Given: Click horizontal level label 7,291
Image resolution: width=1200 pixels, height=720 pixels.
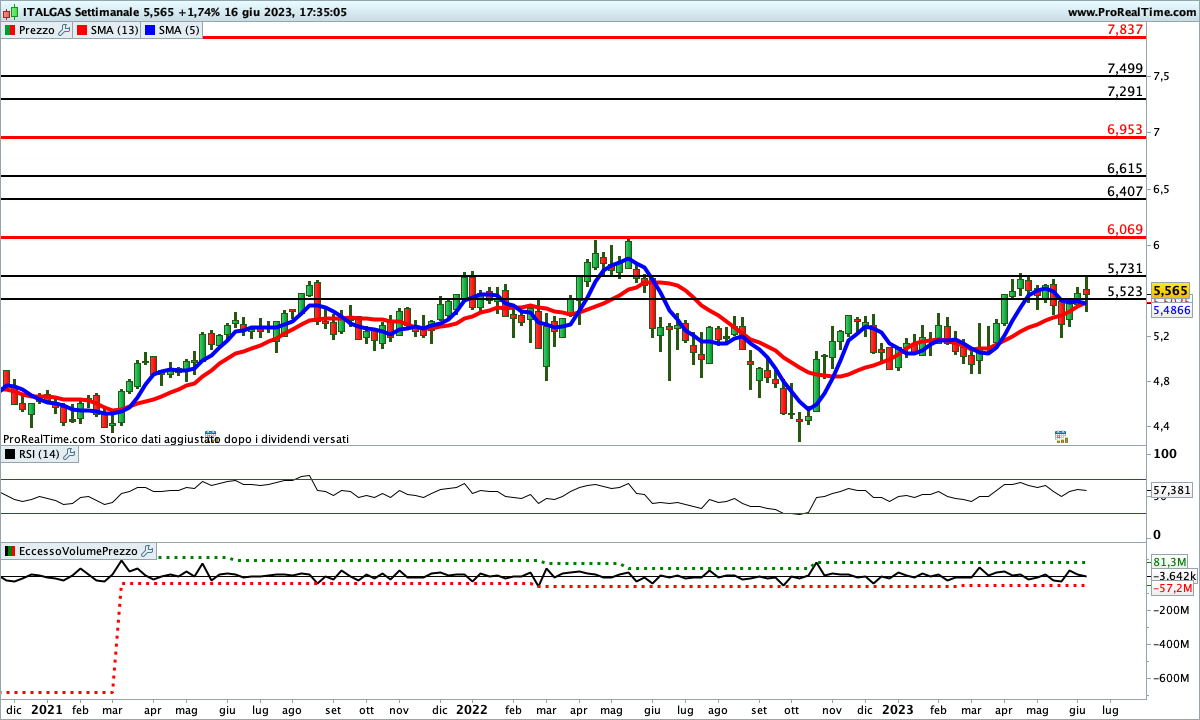Looking at the screenshot, I should coord(1125,91).
